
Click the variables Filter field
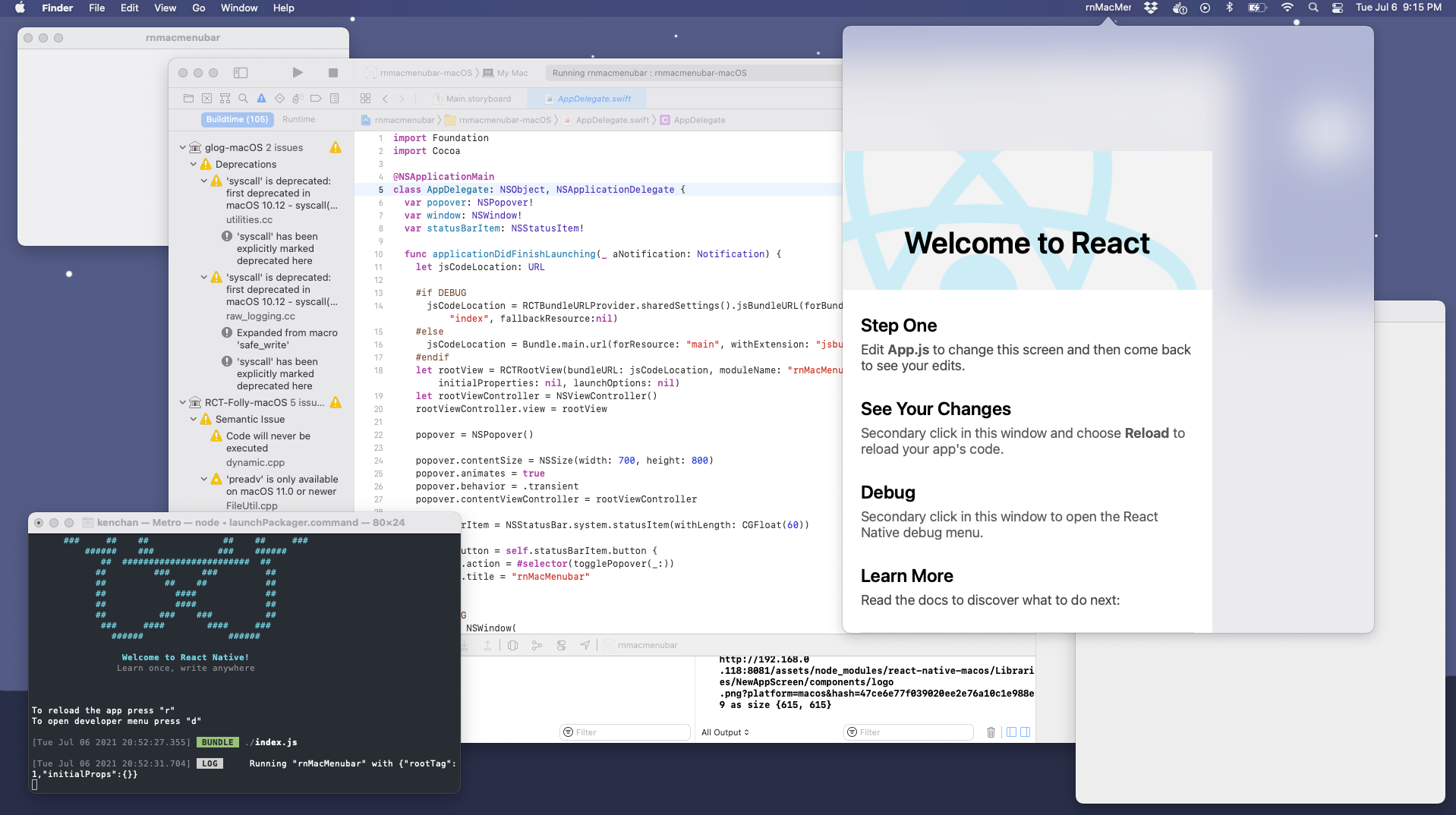625,732
